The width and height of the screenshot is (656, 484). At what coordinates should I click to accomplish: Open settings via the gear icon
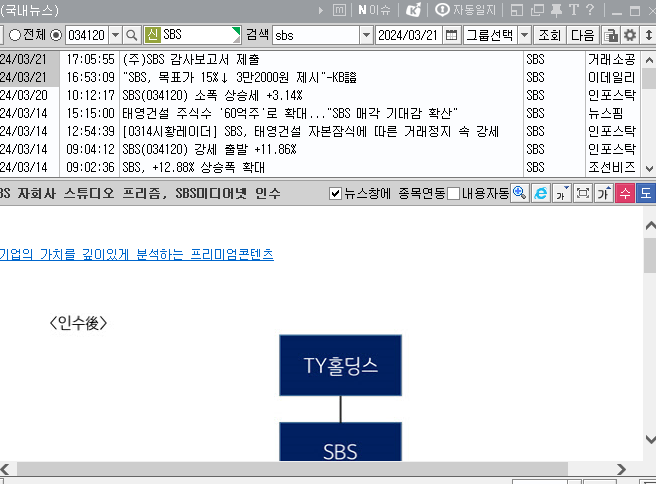pyautogui.click(x=630, y=35)
